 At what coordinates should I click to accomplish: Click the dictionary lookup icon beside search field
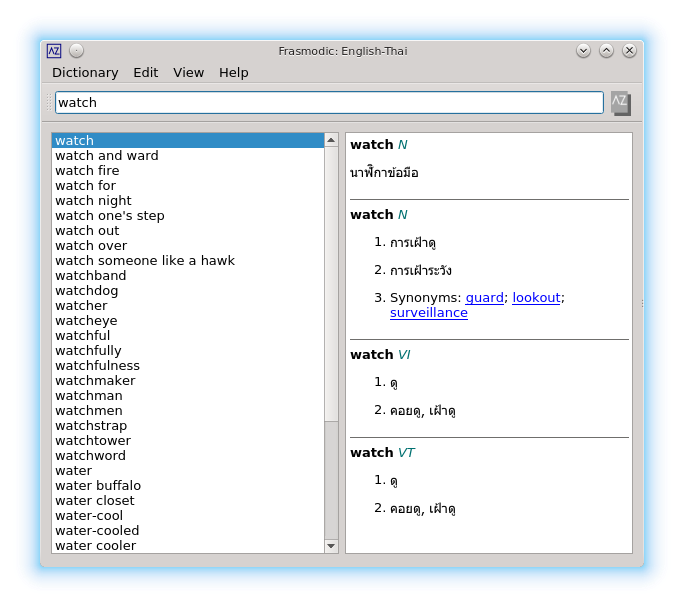tap(620, 102)
